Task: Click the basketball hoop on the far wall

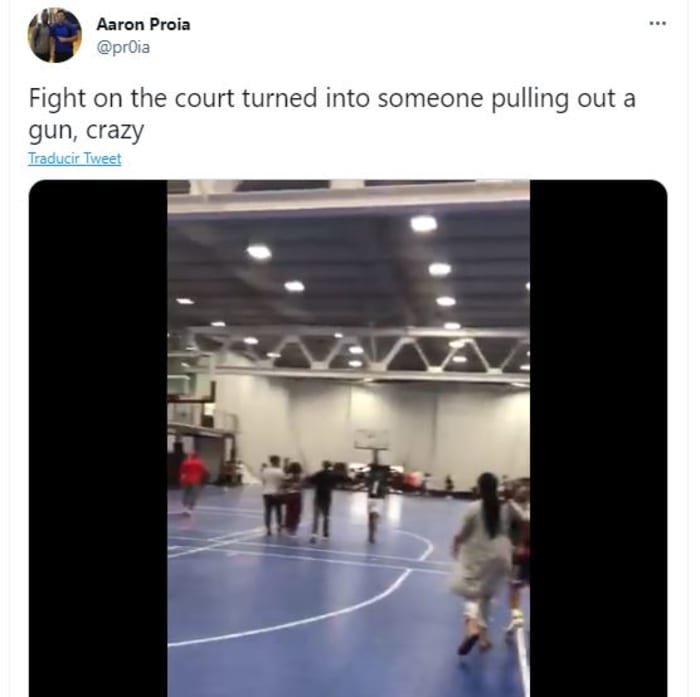Action: point(372,442)
